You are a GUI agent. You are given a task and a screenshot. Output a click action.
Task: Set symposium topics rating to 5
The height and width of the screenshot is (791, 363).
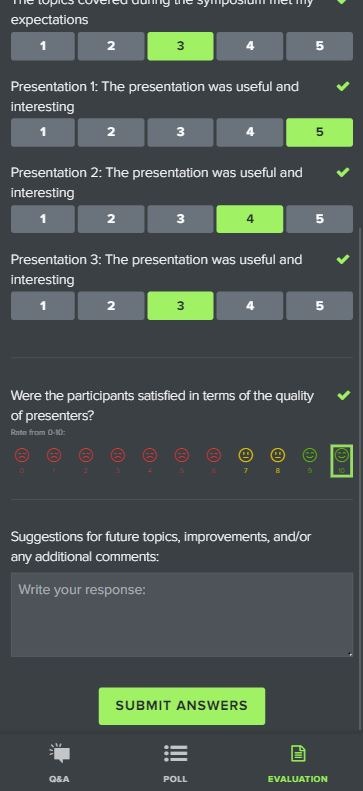(319, 46)
